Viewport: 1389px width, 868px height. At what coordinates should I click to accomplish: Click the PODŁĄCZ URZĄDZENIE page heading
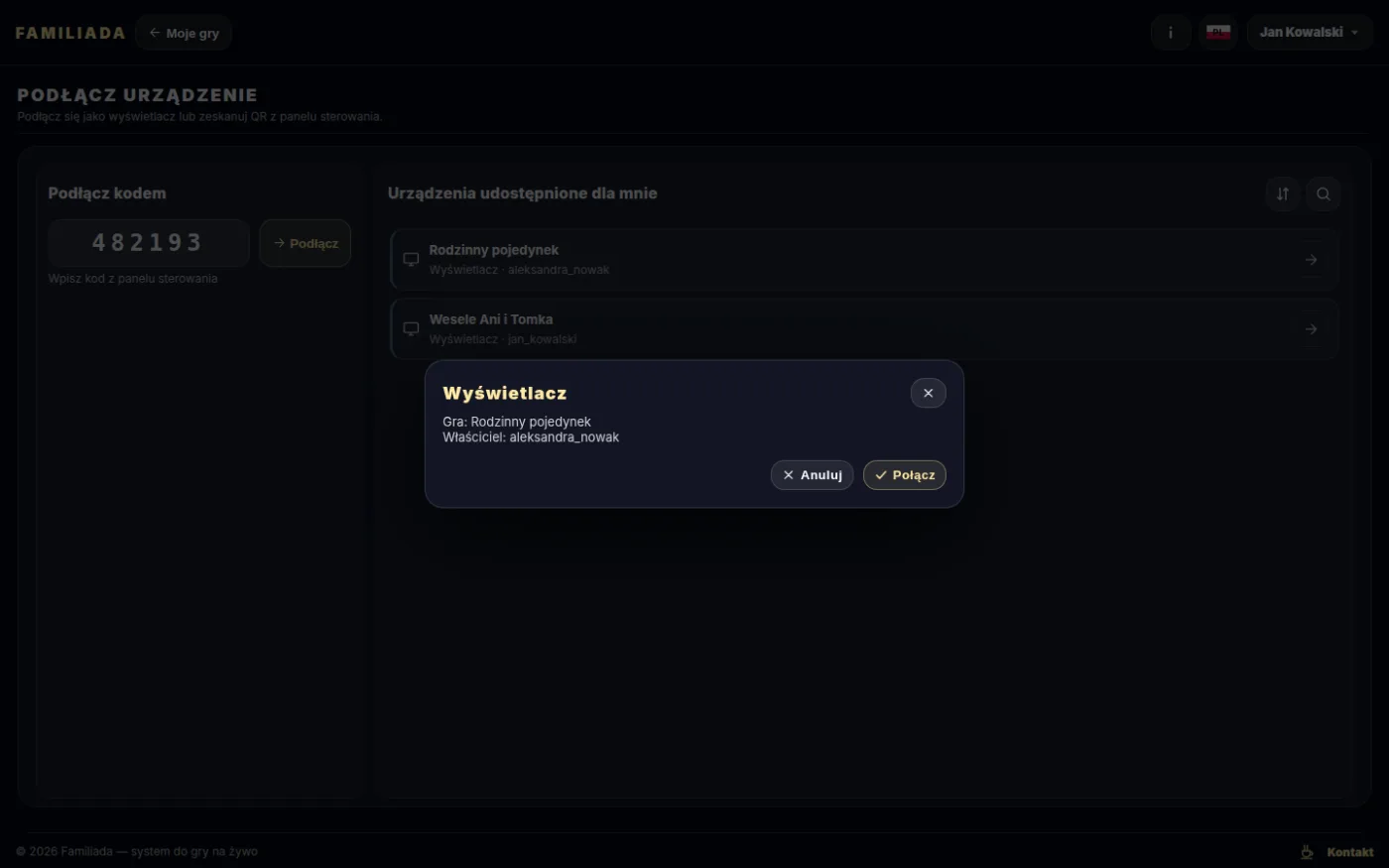coord(137,95)
